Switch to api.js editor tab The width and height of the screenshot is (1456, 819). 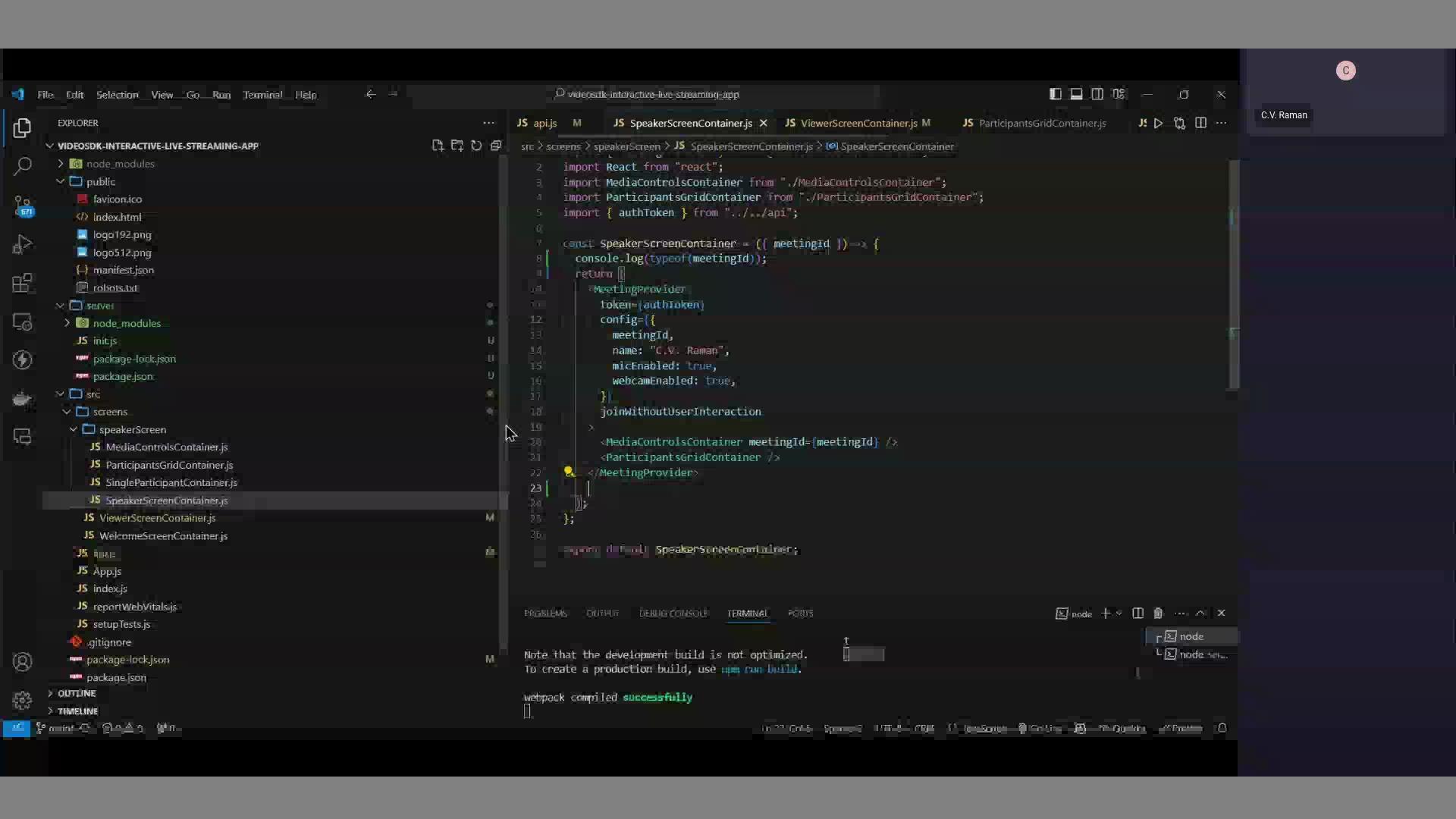(x=545, y=123)
